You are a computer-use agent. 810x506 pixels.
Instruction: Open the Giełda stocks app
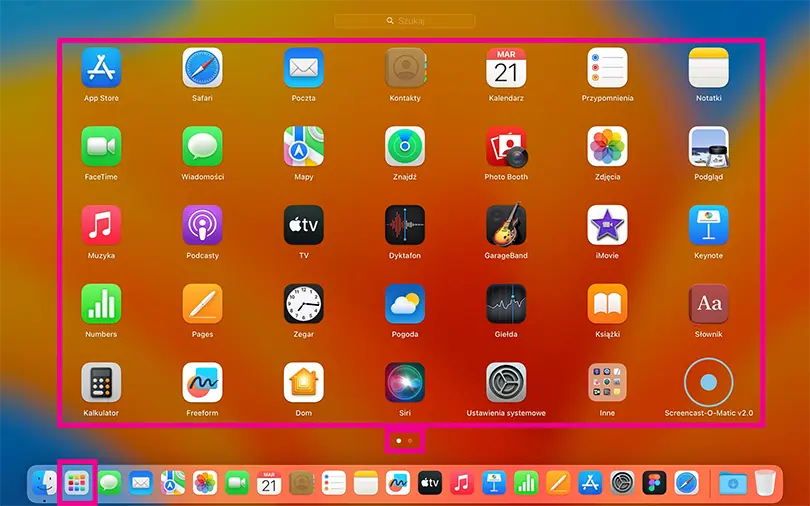[506, 304]
